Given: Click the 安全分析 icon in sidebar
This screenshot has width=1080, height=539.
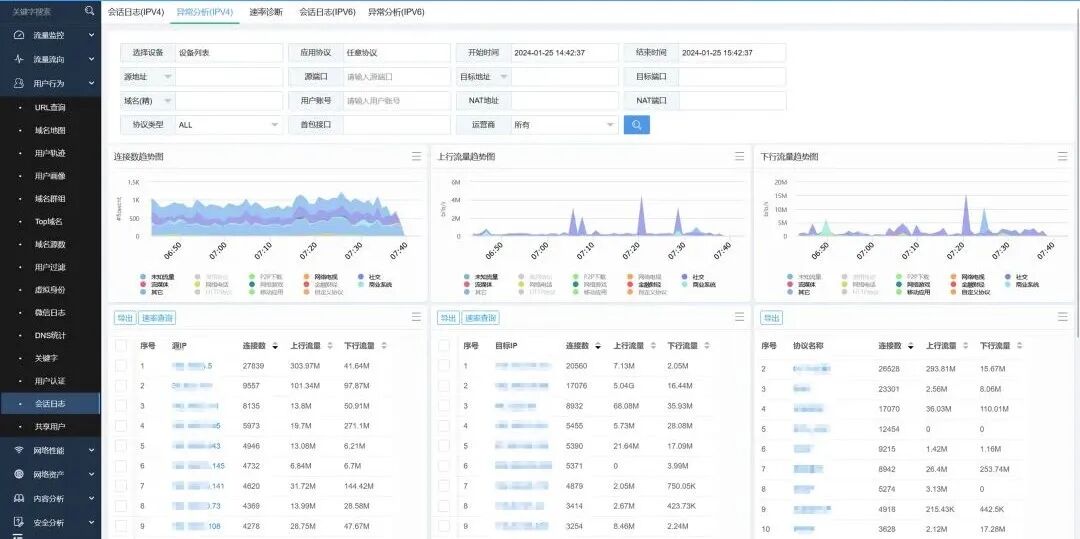Looking at the screenshot, I should coord(19,522).
